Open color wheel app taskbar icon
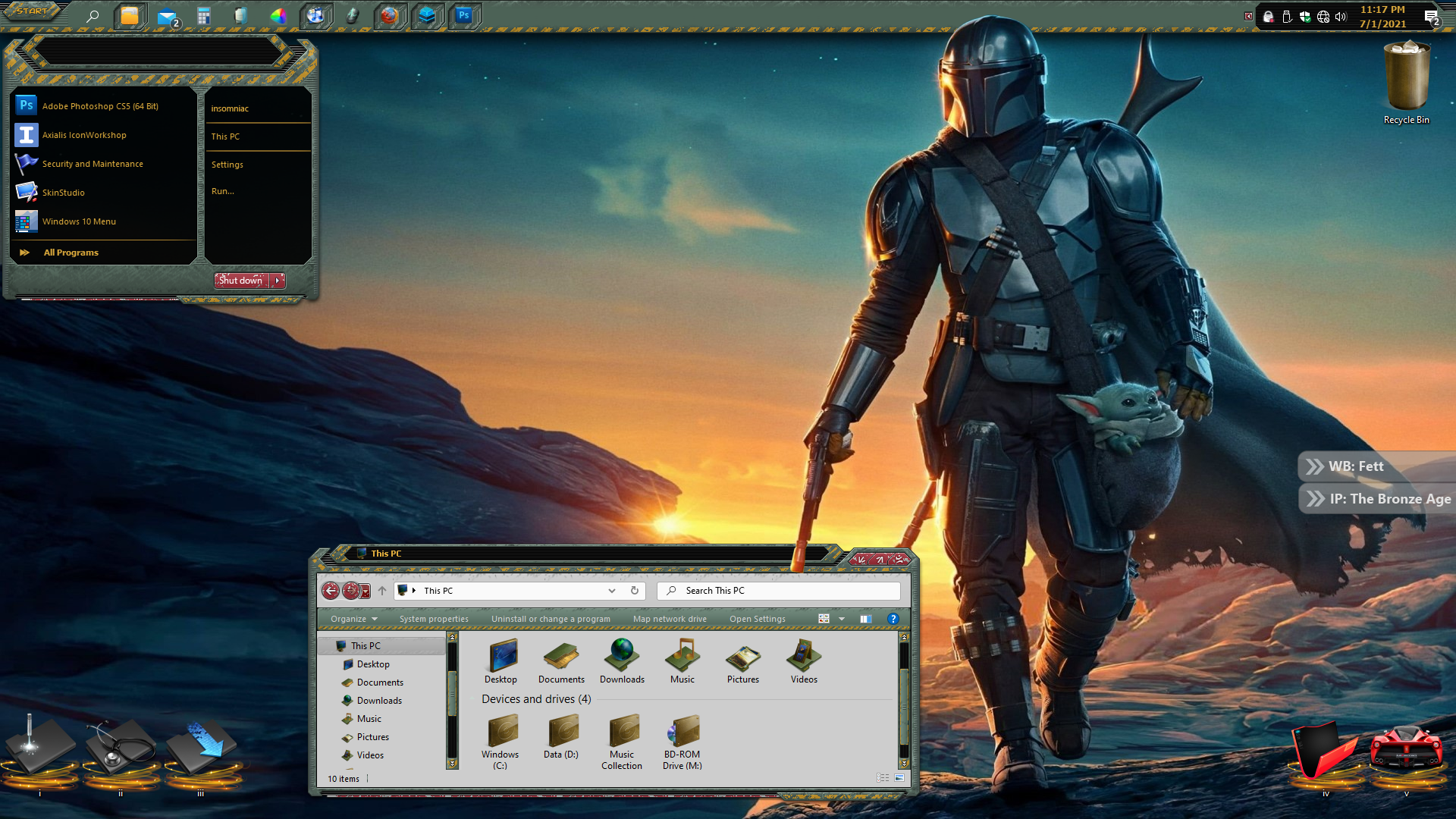Screen dimensions: 1456x819 click(x=278, y=16)
